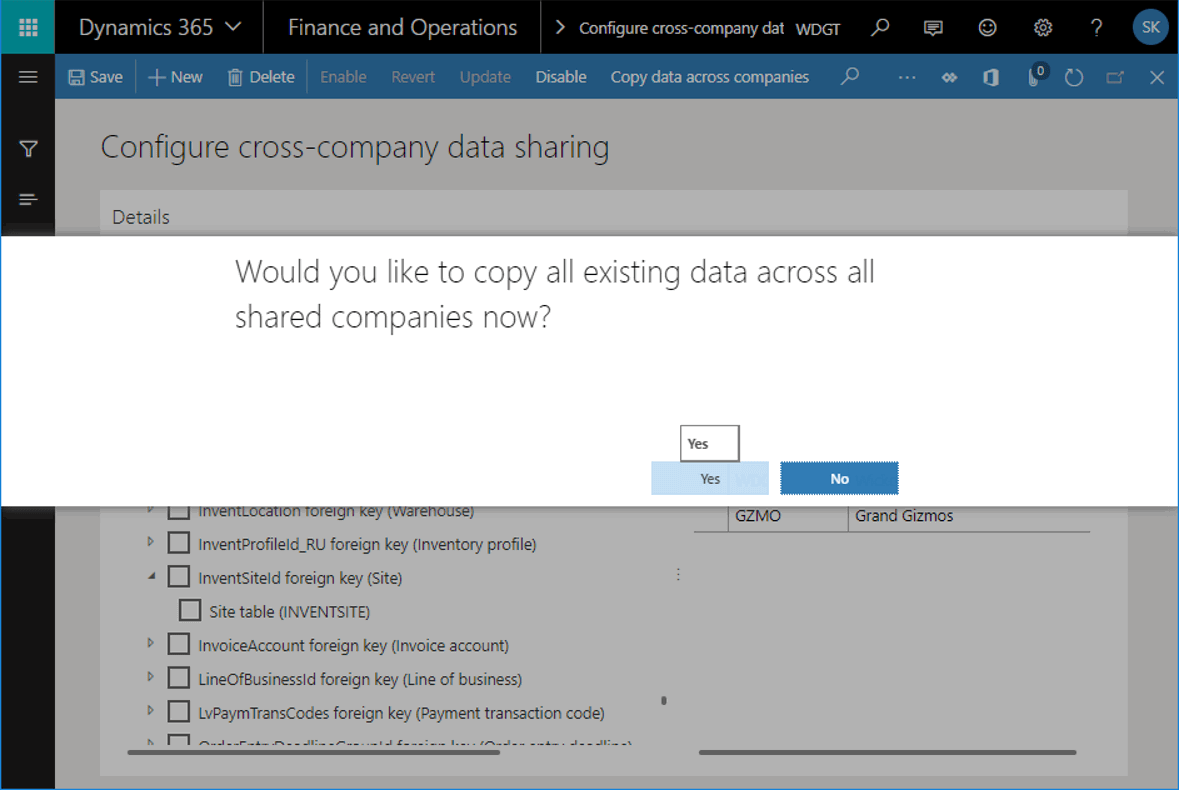Click the Save button in action bar
Screen dimensions: 1180x791
(96, 77)
